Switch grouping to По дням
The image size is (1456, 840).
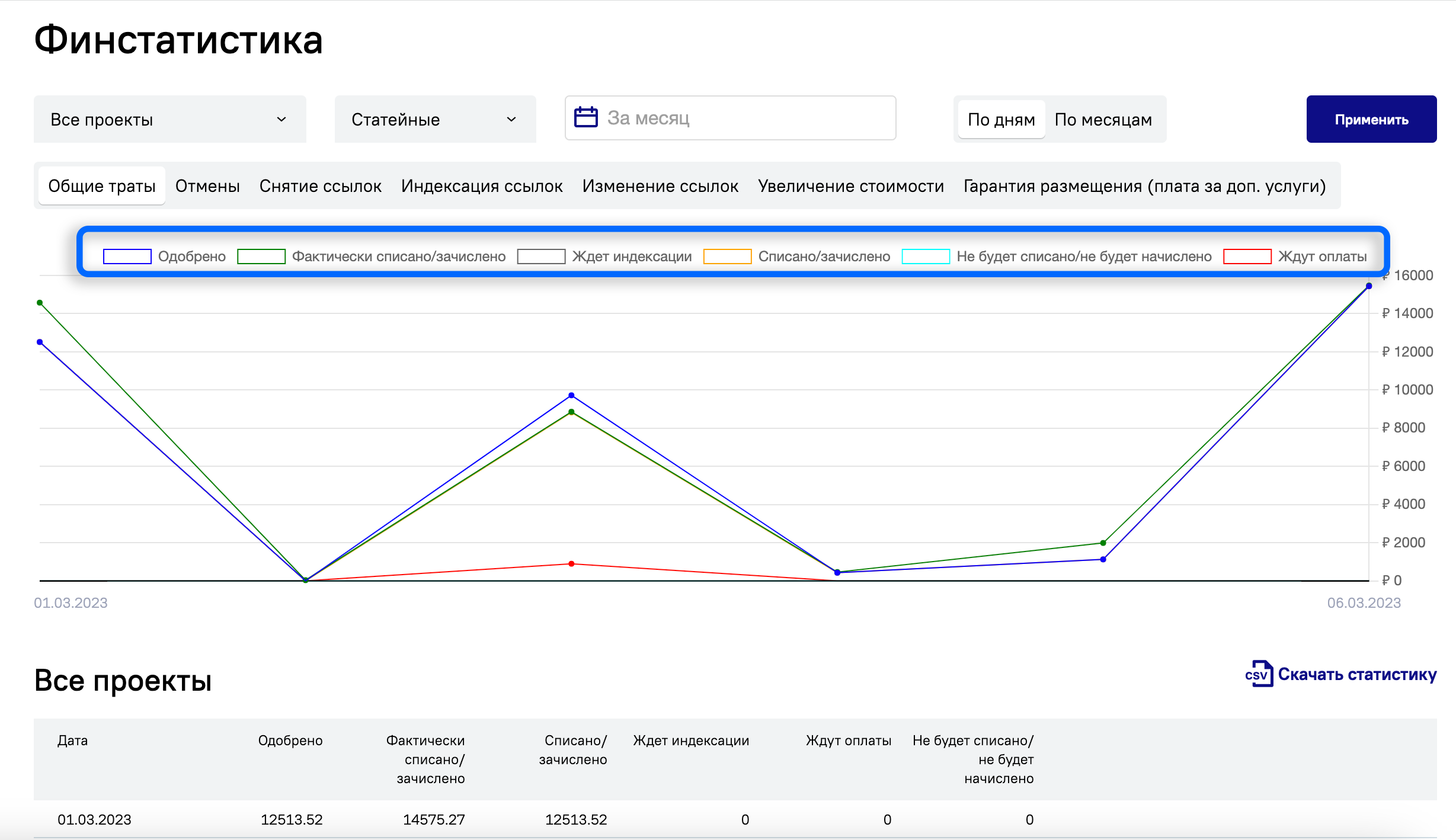(x=1001, y=120)
